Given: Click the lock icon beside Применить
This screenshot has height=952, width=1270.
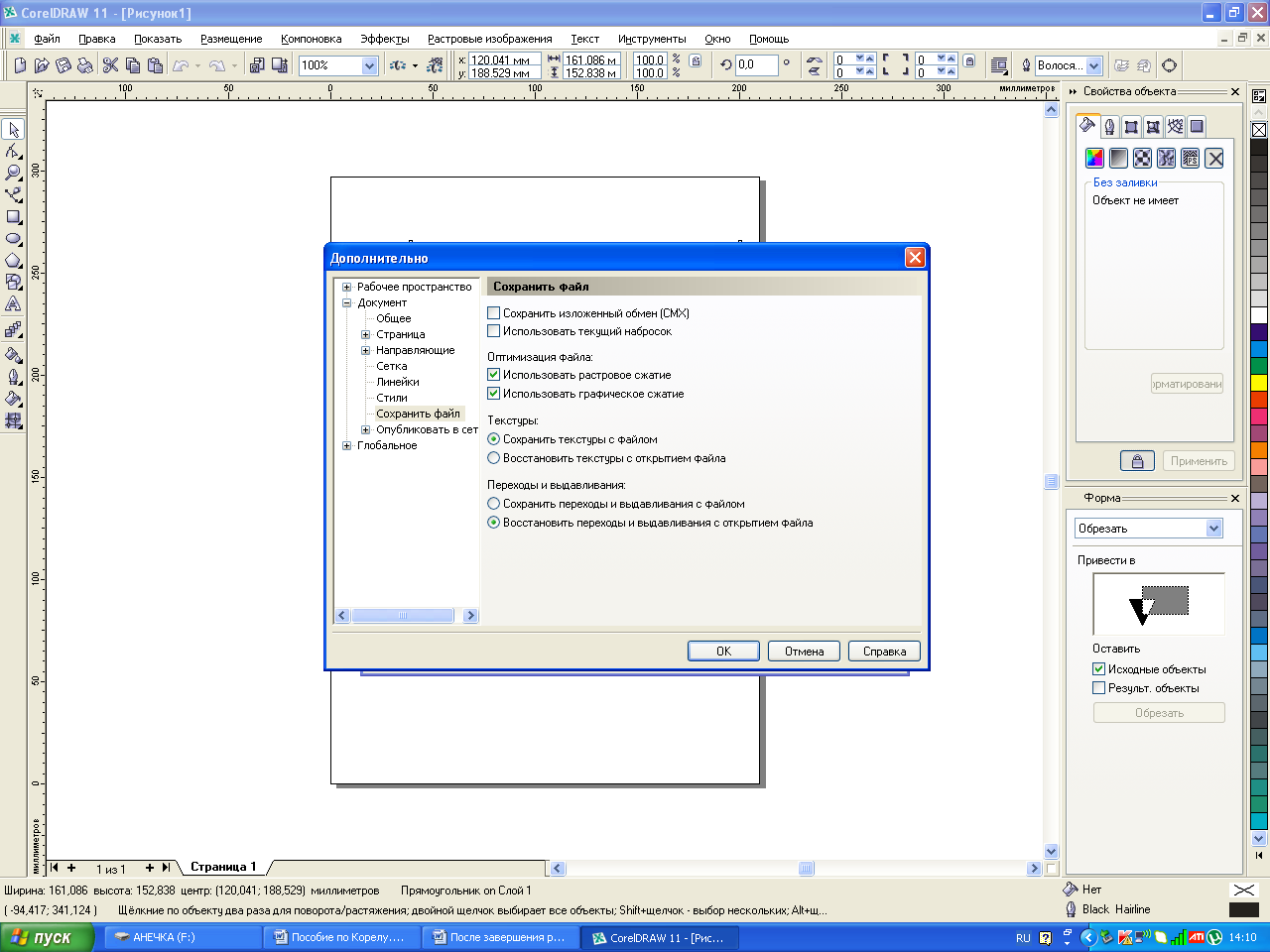Looking at the screenshot, I should [1138, 461].
